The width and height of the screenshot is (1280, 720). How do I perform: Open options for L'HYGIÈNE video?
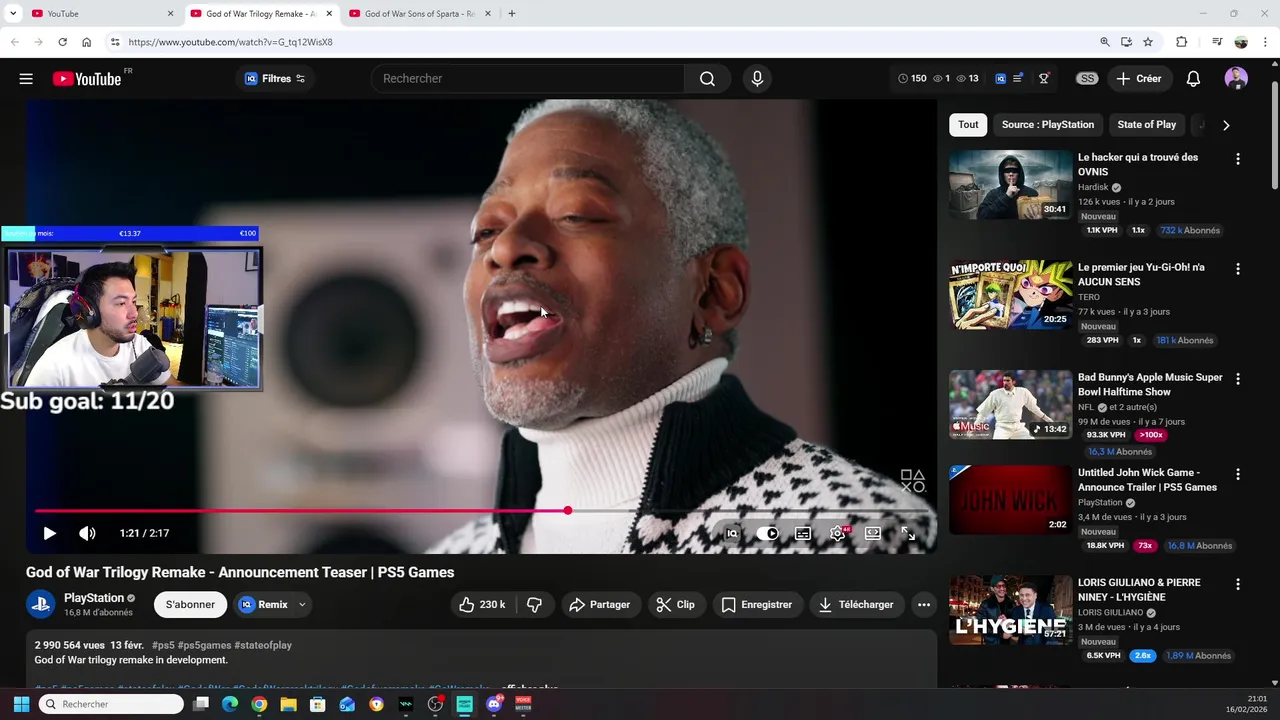(x=1238, y=584)
